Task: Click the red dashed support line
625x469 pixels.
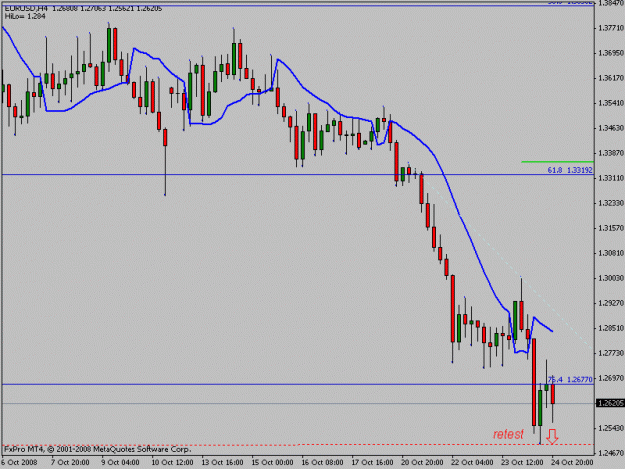Action: 298,445
